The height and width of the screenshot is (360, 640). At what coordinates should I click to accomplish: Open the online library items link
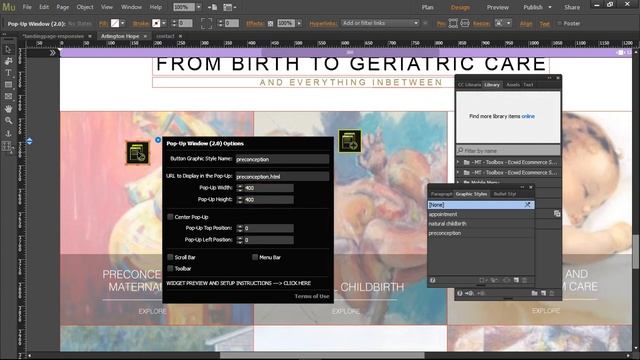[x=528, y=116]
